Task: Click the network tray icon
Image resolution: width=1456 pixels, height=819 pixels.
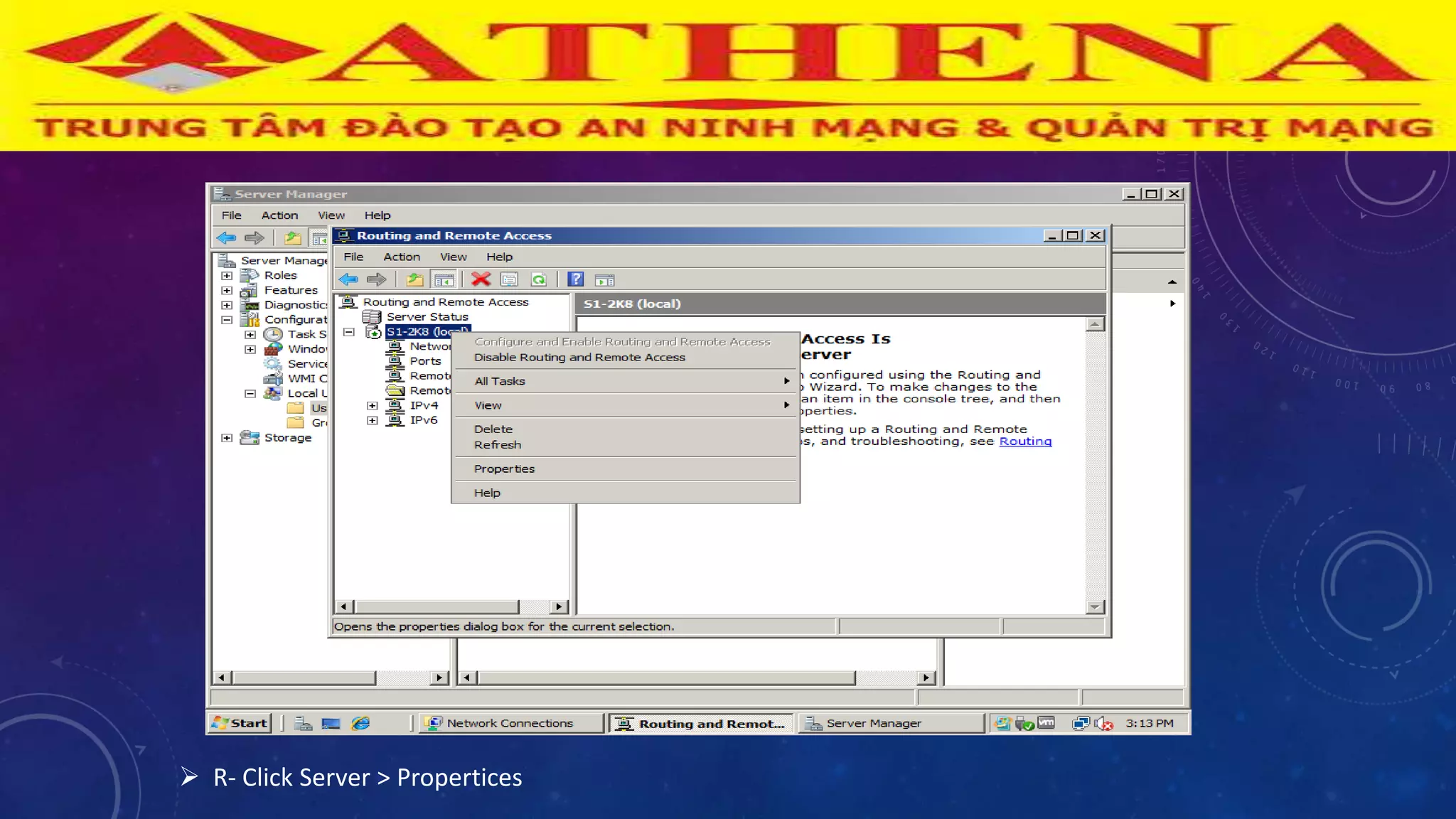Action: pos(1081,723)
